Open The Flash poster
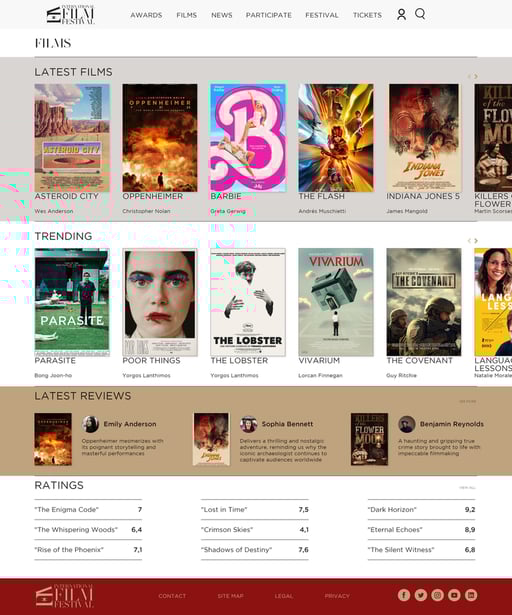This screenshot has height=615, width=512. (x=336, y=138)
